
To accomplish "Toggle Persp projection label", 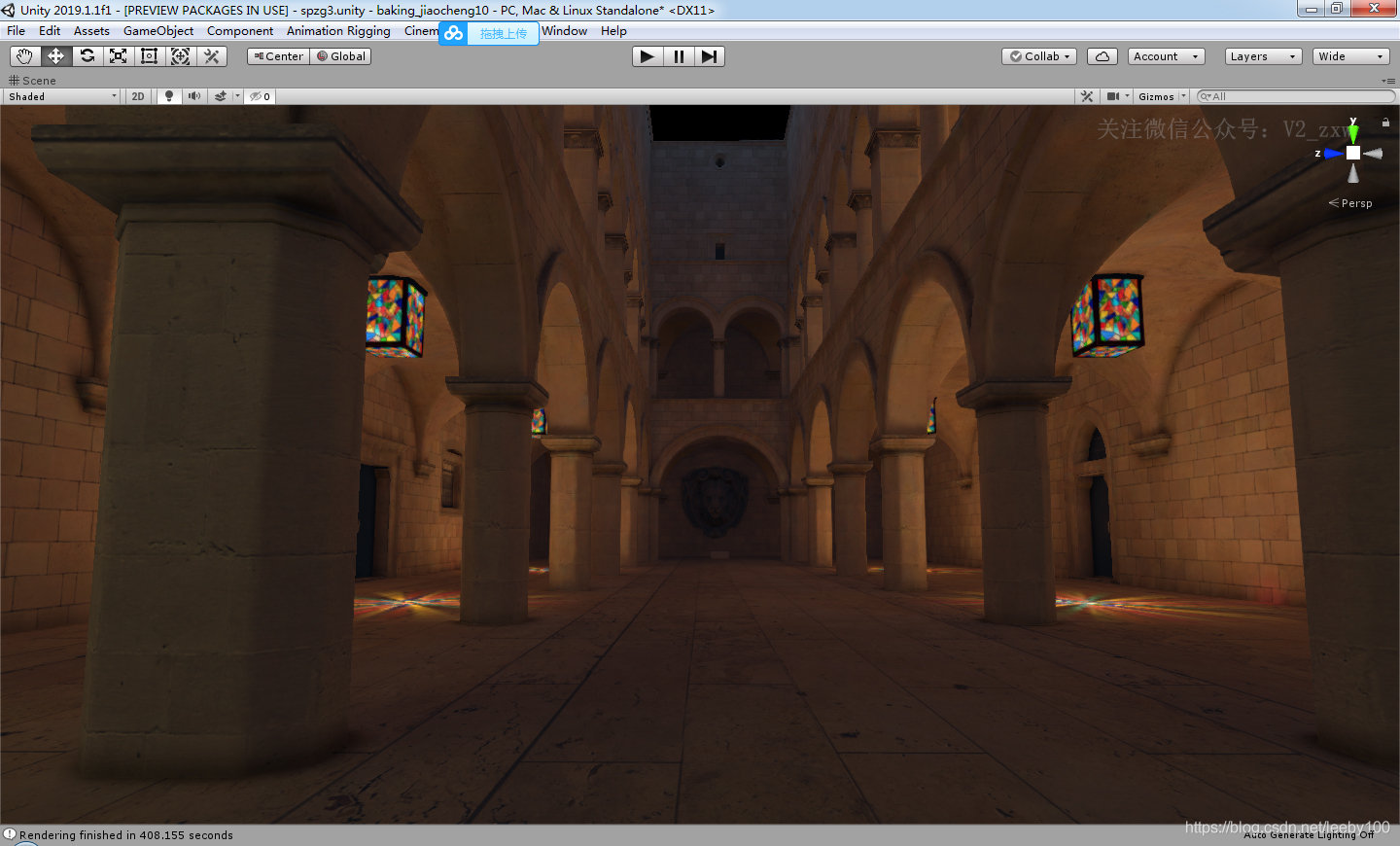I will pyautogui.click(x=1350, y=203).
